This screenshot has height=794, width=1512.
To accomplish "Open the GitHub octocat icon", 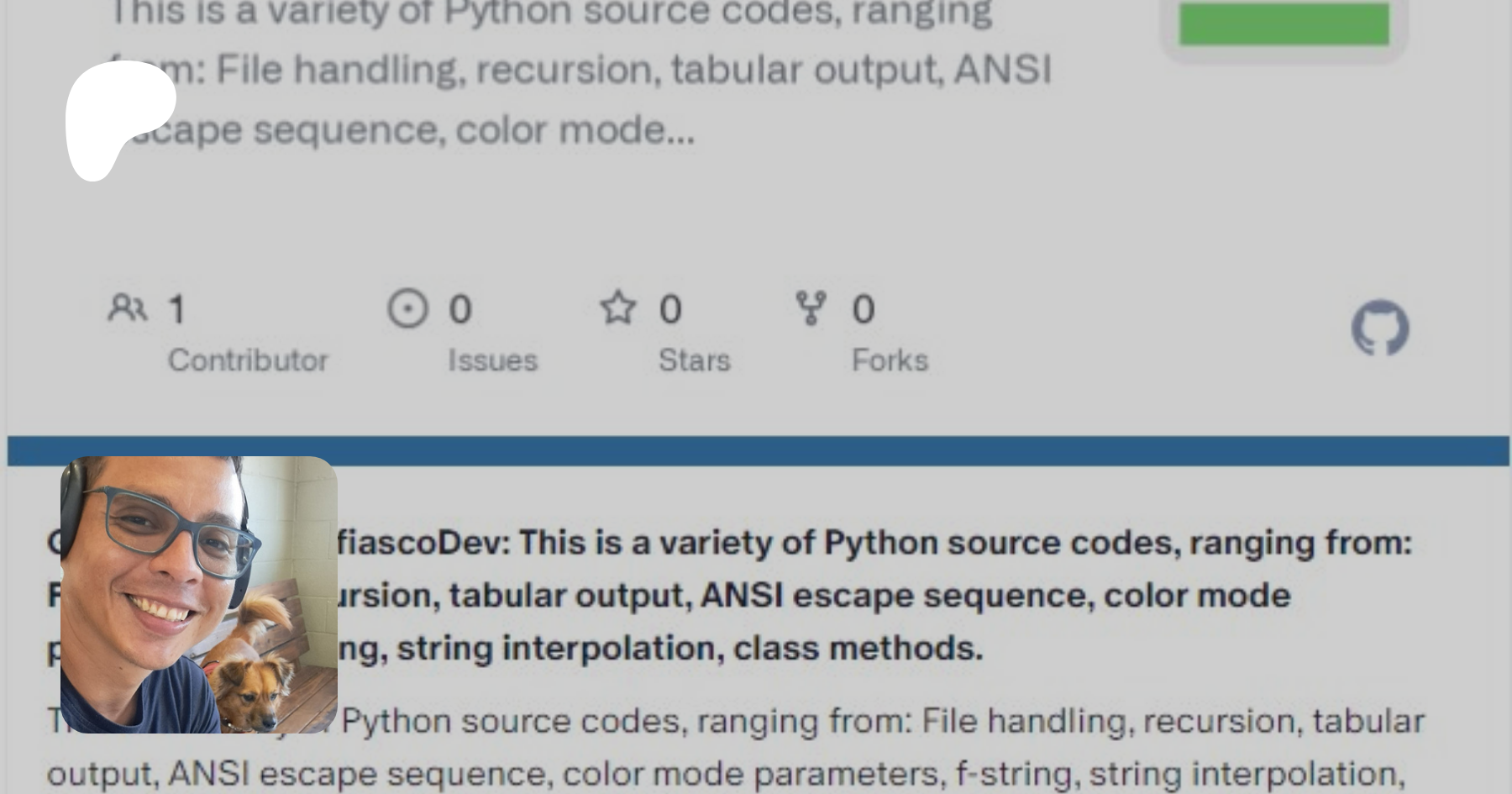I will click(x=1379, y=328).
